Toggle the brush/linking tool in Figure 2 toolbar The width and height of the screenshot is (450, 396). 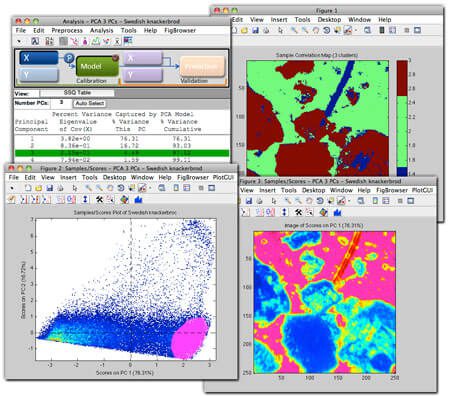tap(142, 188)
